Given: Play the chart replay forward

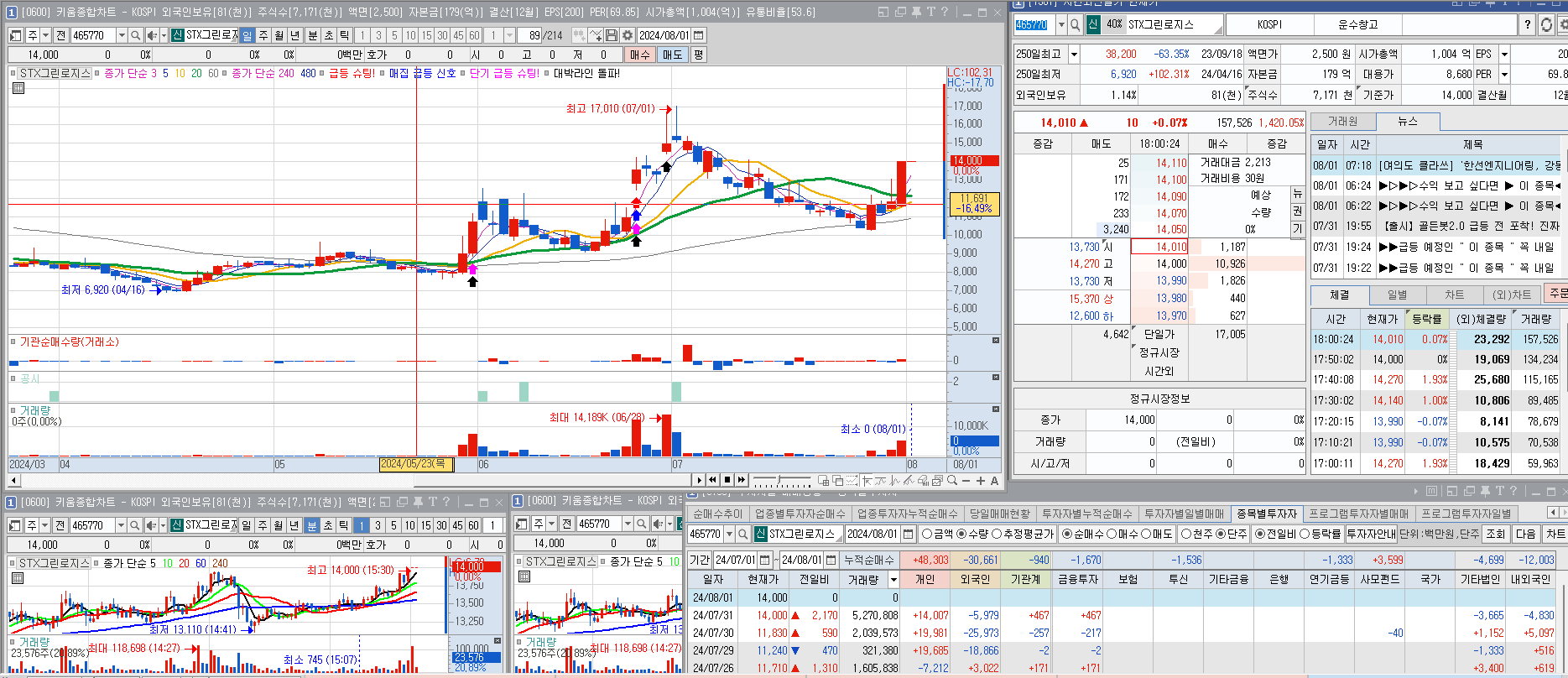Looking at the screenshot, I should click(x=699, y=480).
